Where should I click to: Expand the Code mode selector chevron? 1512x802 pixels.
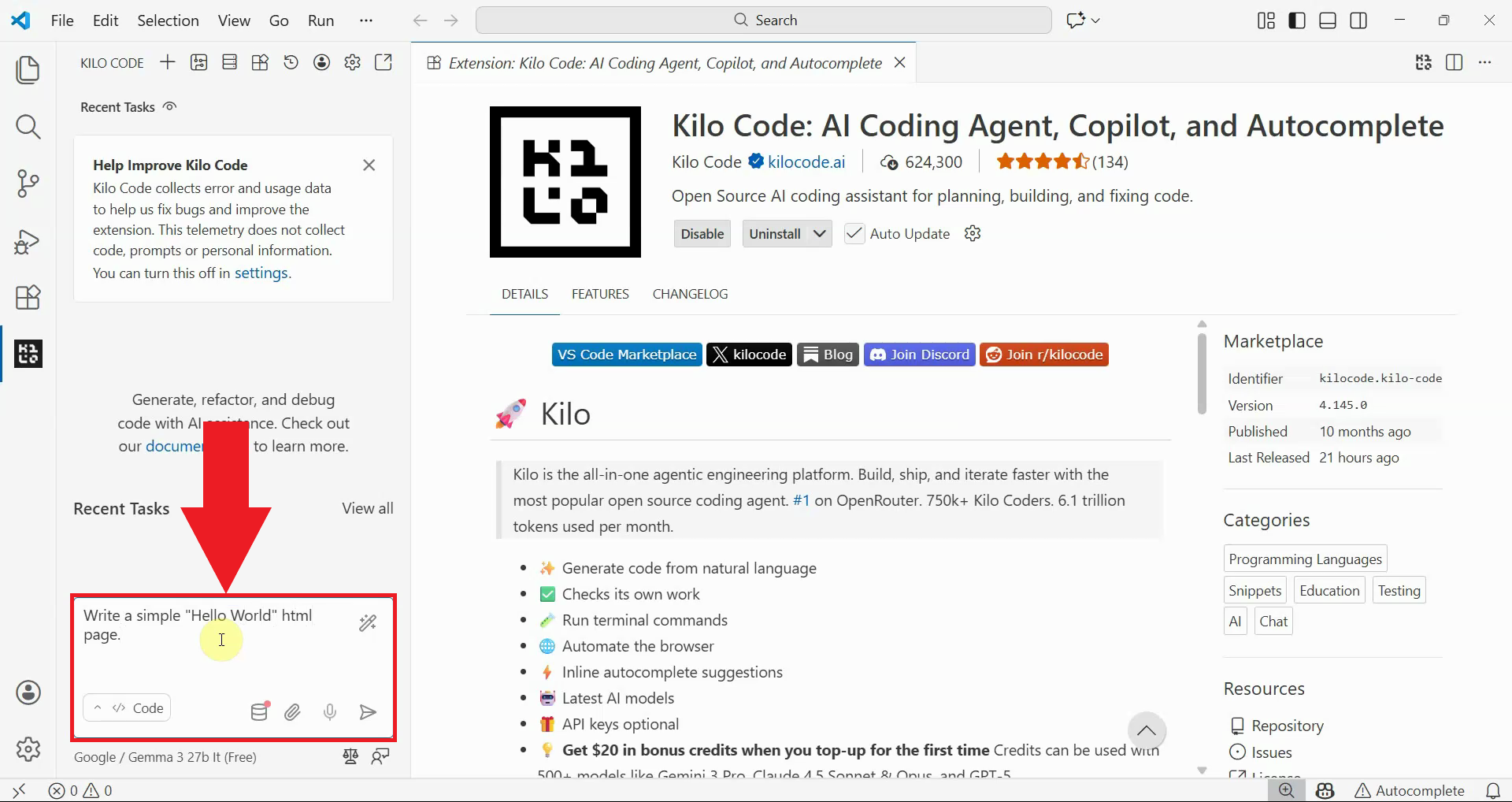click(98, 707)
